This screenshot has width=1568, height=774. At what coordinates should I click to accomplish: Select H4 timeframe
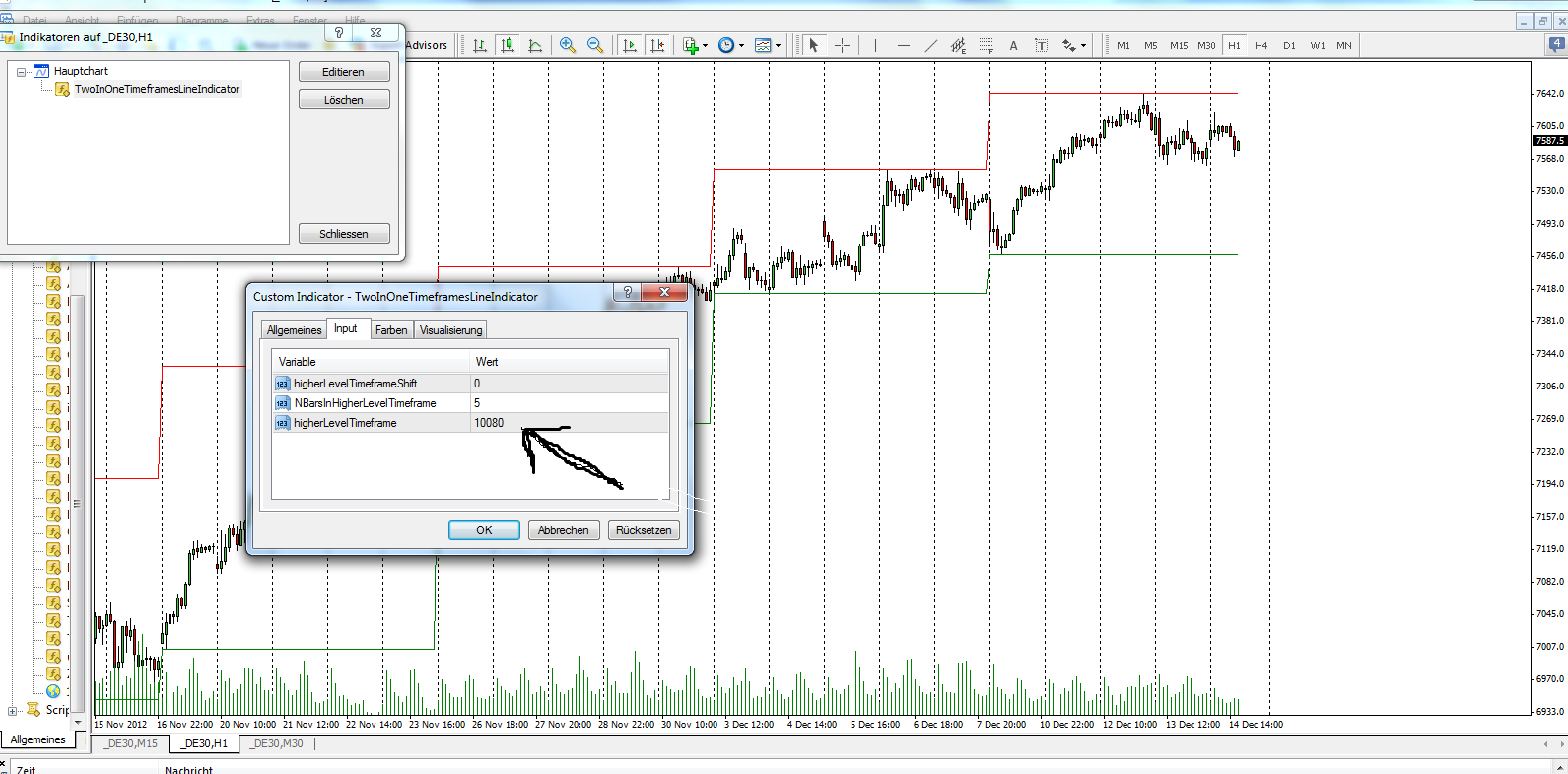pyautogui.click(x=1261, y=45)
